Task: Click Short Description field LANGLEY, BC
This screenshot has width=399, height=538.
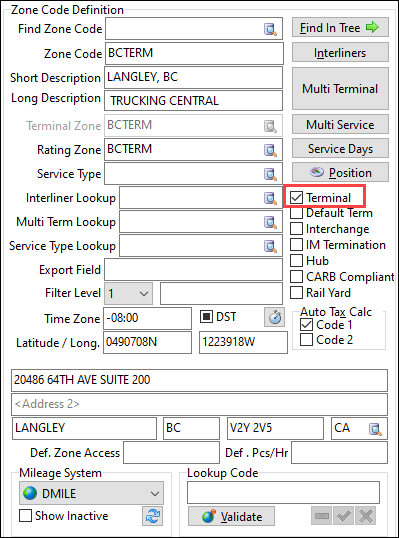Action: pyautogui.click(x=193, y=78)
